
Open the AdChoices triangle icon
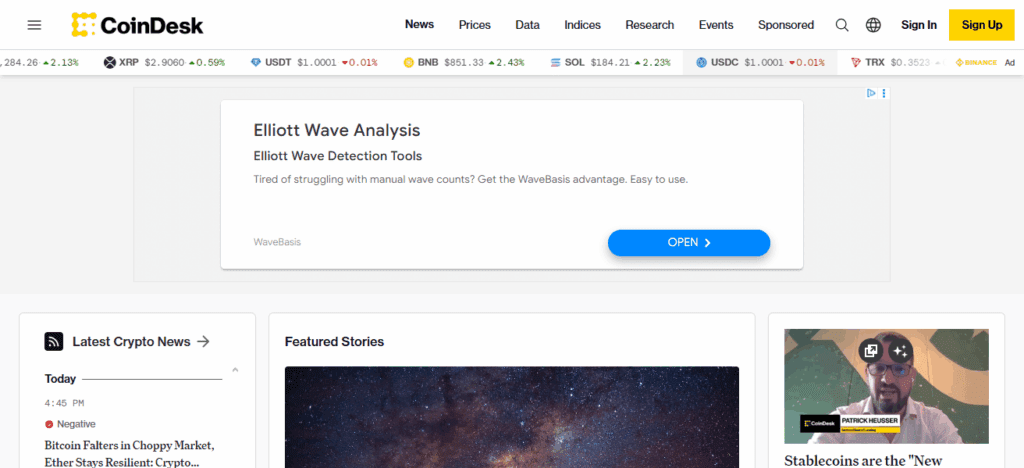pyautogui.click(x=871, y=93)
